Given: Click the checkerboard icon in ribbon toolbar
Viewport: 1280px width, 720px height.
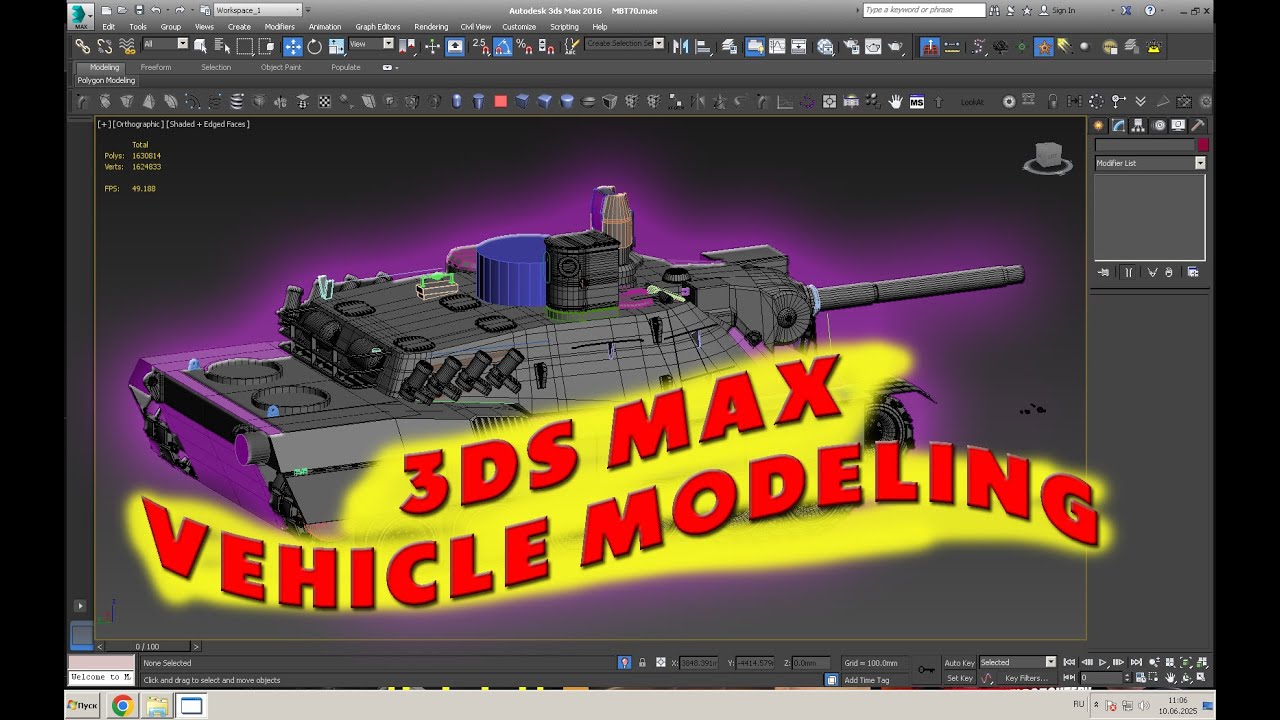Looking at the screenshot, I should (x=325, y=101).
